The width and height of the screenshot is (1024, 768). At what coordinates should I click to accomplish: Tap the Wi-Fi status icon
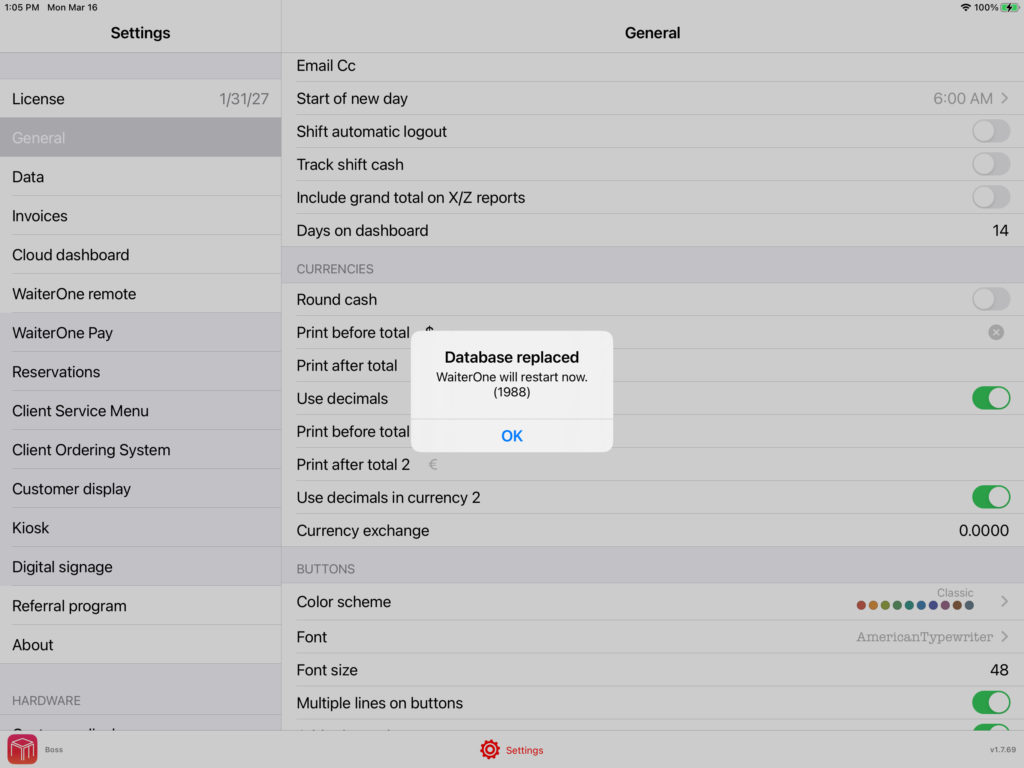[965, 7]
